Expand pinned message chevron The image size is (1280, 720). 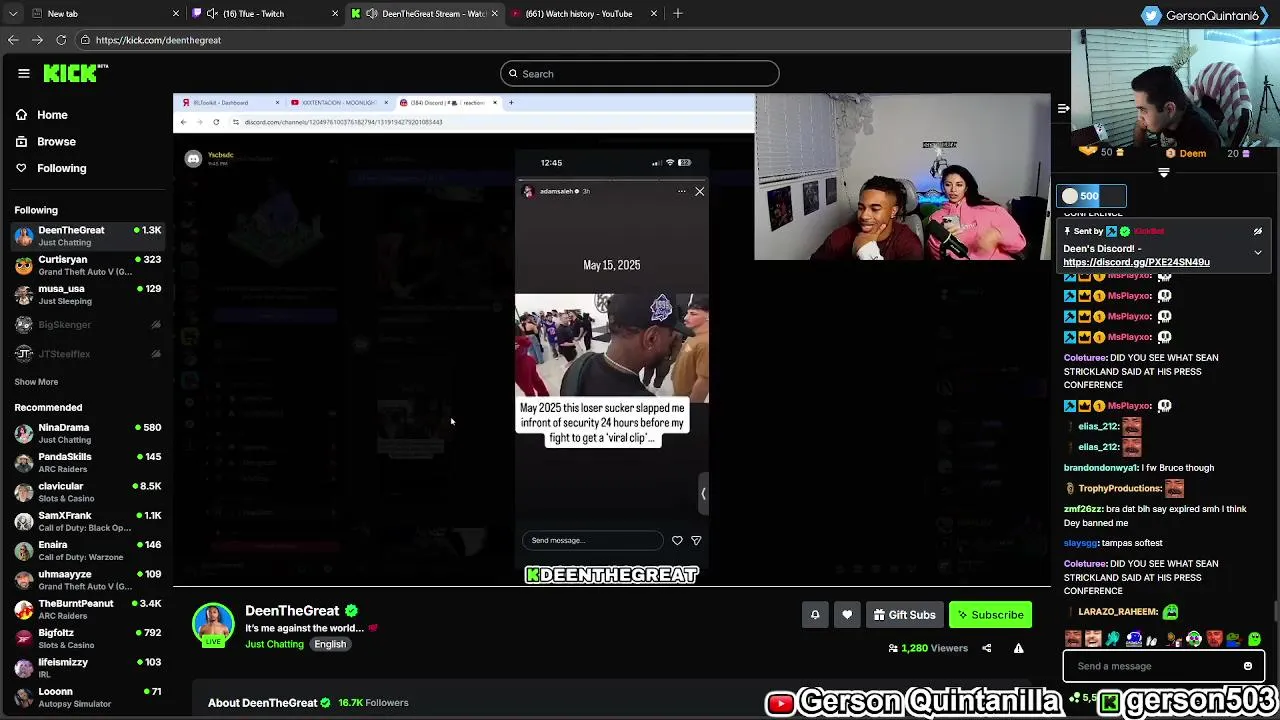coord(1258,253)
